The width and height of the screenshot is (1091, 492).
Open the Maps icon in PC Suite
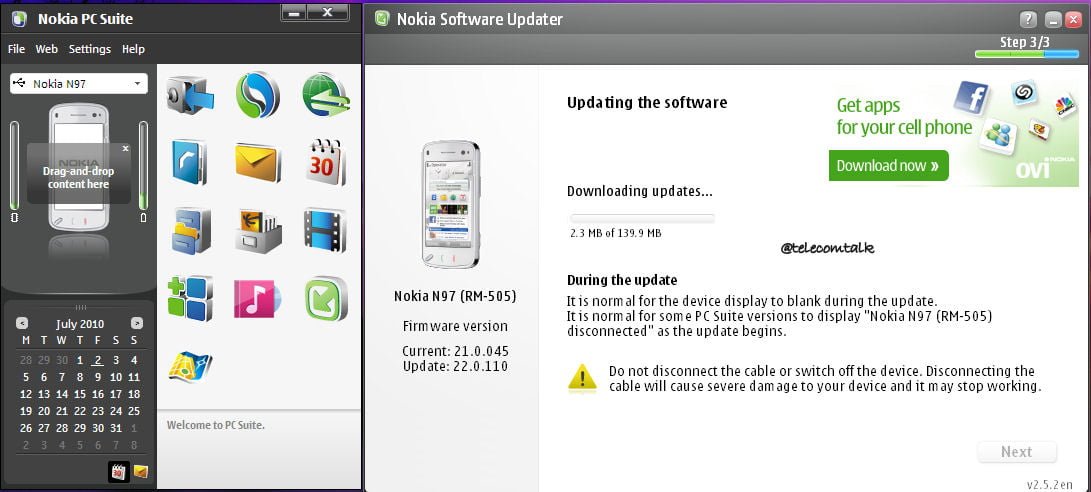pos(190,366)
